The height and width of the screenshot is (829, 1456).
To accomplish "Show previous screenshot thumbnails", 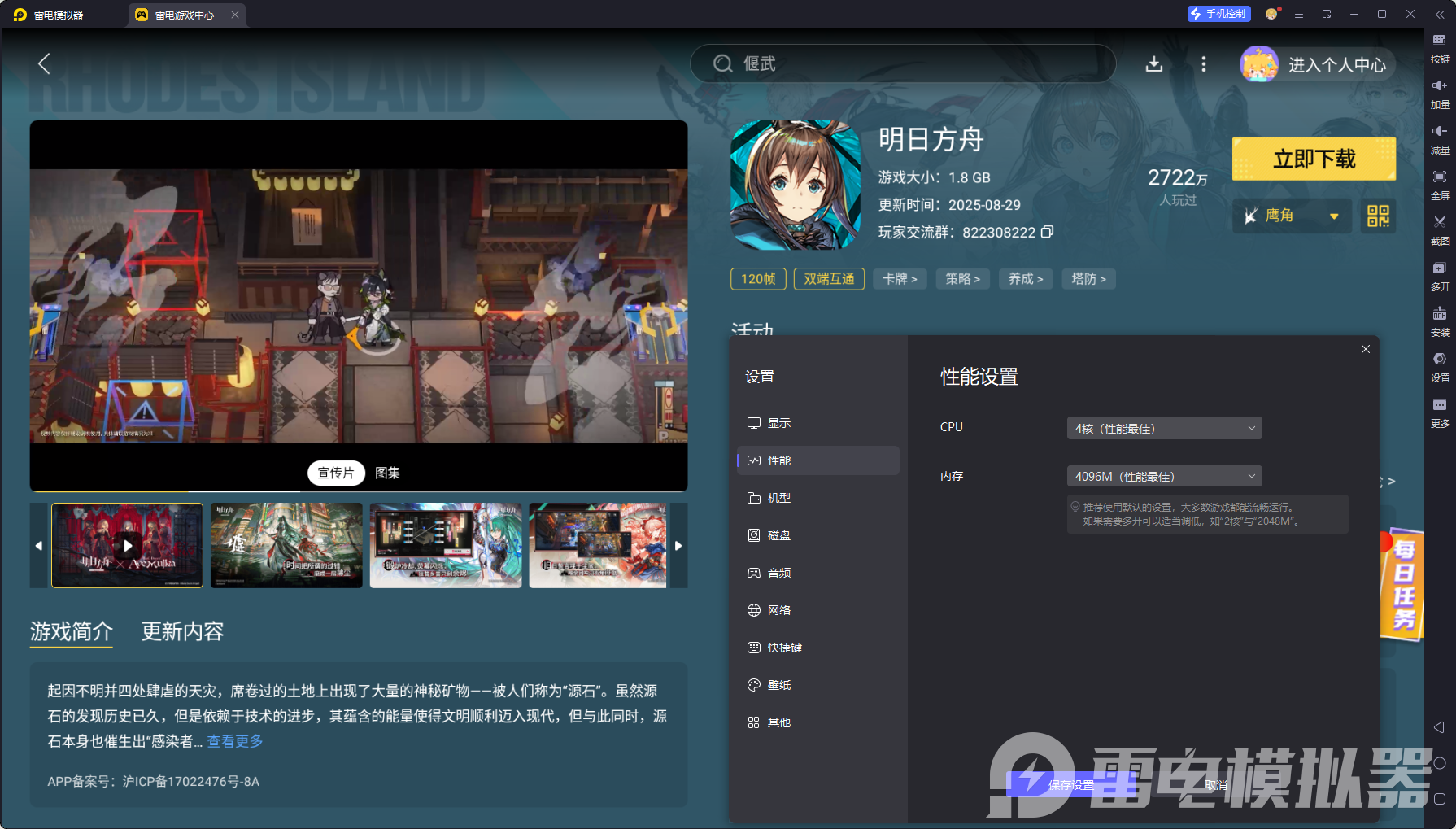I will tap(39, 545).
